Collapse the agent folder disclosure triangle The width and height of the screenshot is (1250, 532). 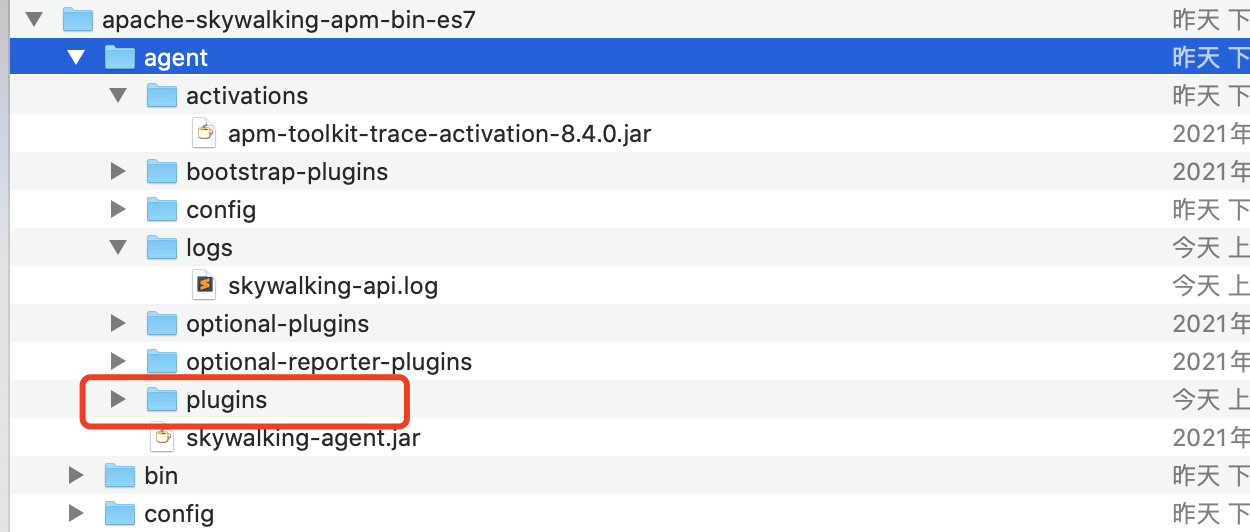pyautogui.click(x=77, y=58)
